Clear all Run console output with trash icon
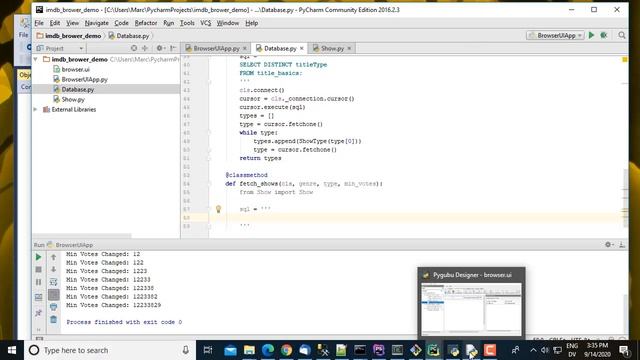 click(x=53, y=320)
